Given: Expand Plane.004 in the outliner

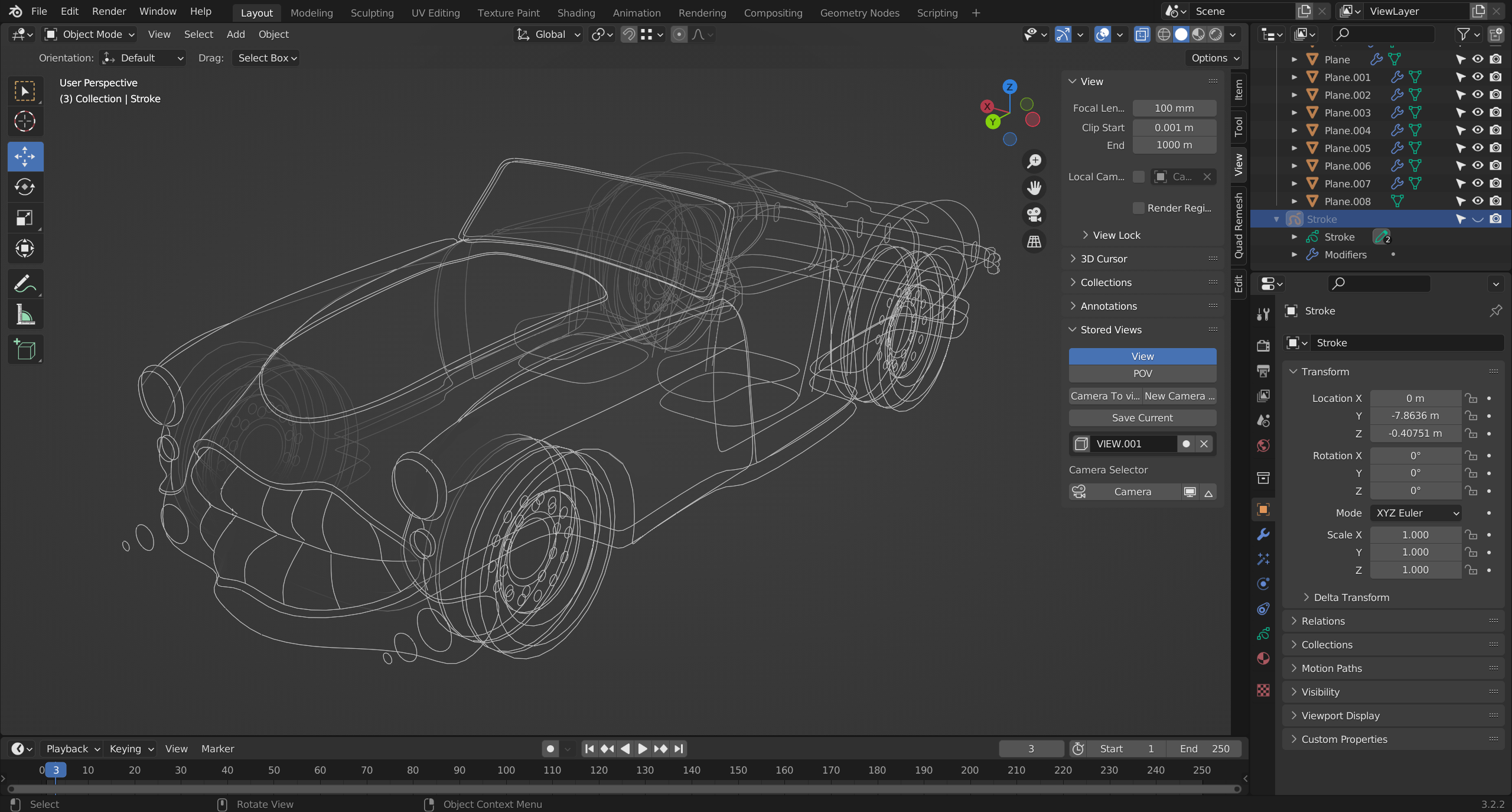Looking at the screenshot, I should 1295,130.
